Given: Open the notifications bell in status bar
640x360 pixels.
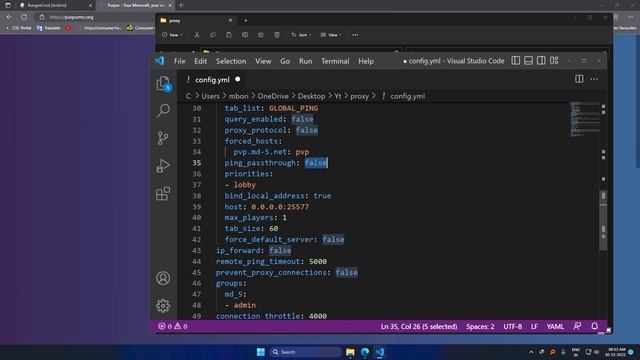Looking at the screenshot, I should click(x=594, y=326).
